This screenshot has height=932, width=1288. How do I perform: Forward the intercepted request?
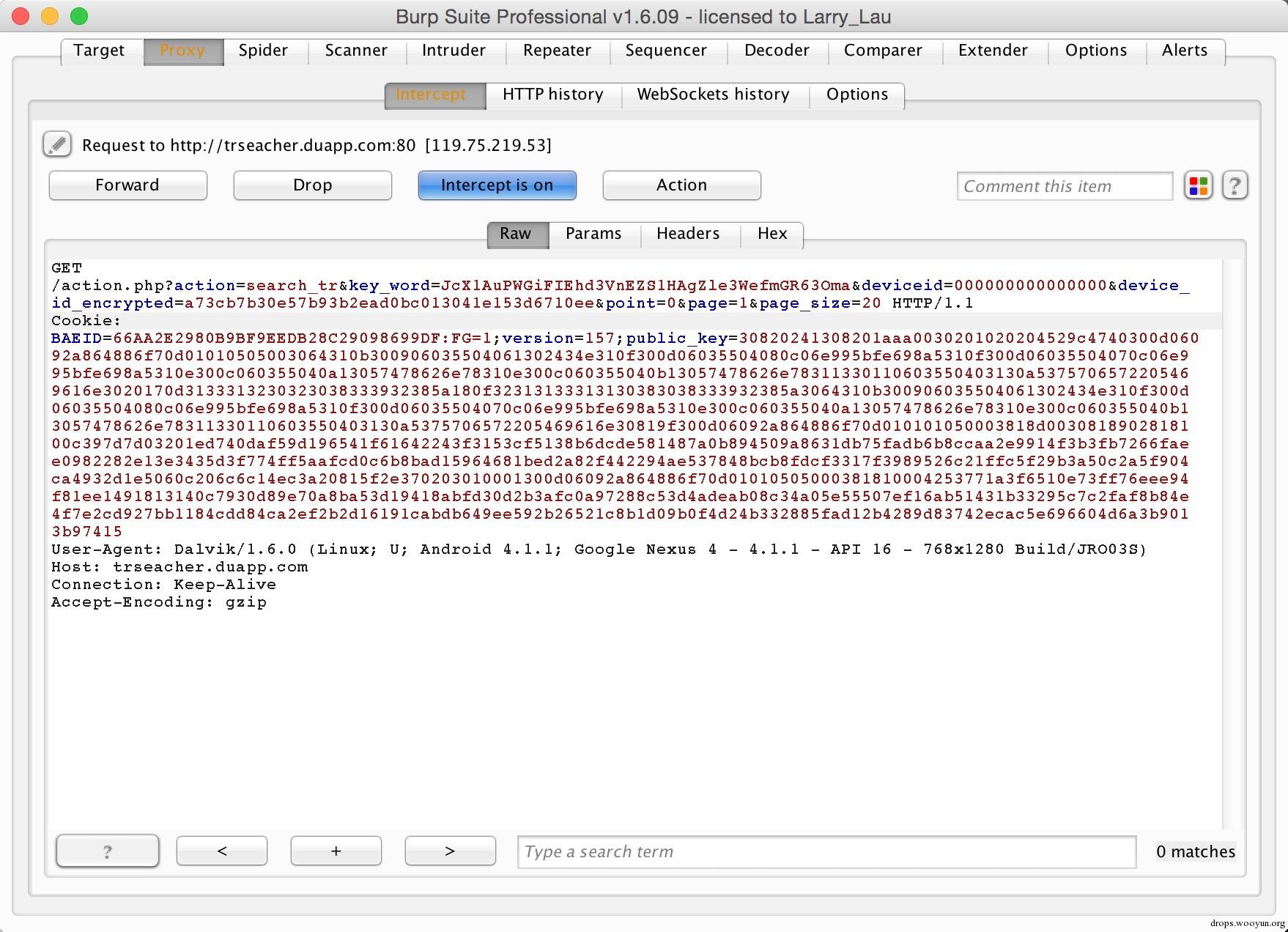(128, 185)
